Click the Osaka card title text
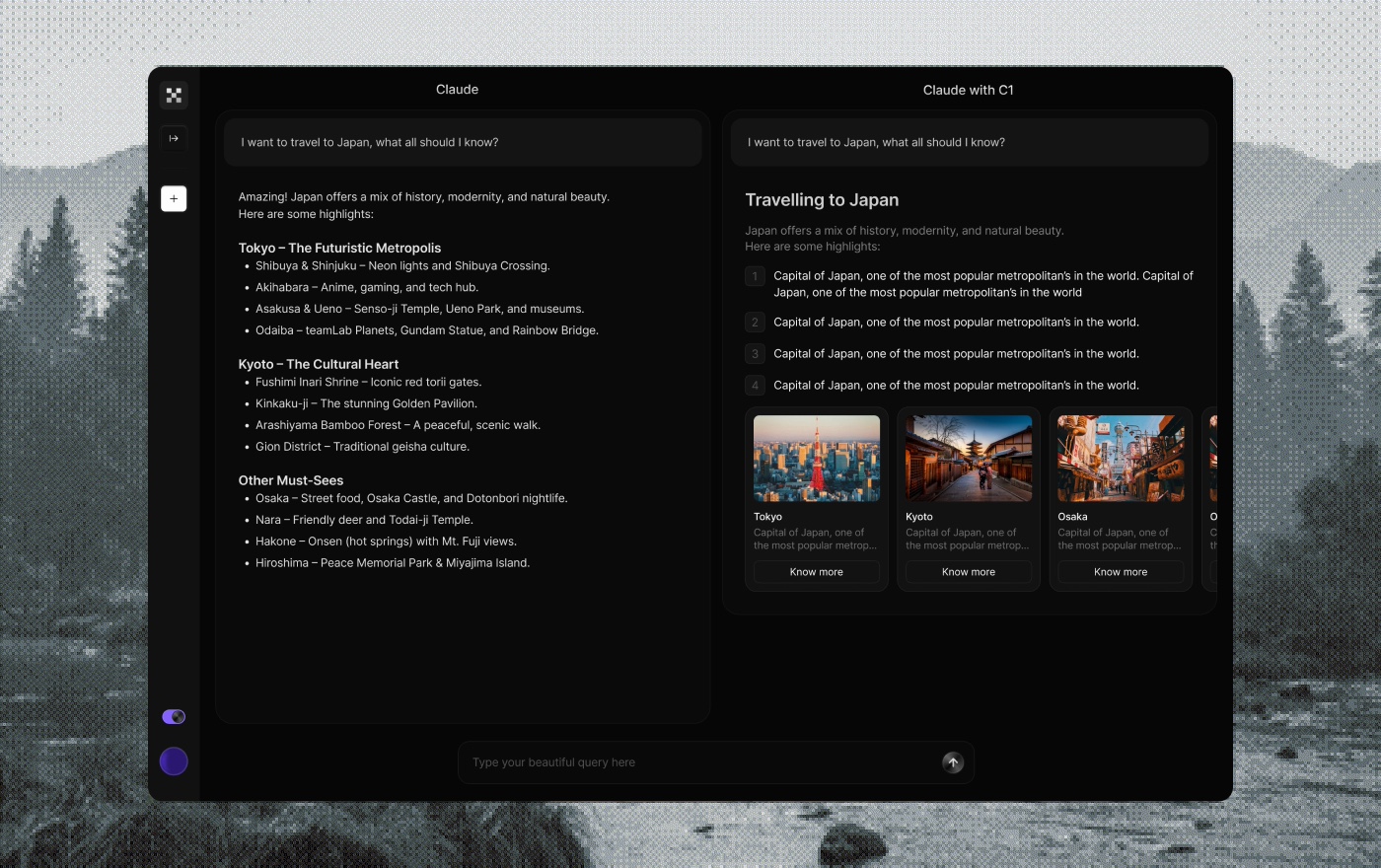1381x868 pixels. coord(1072,517)
